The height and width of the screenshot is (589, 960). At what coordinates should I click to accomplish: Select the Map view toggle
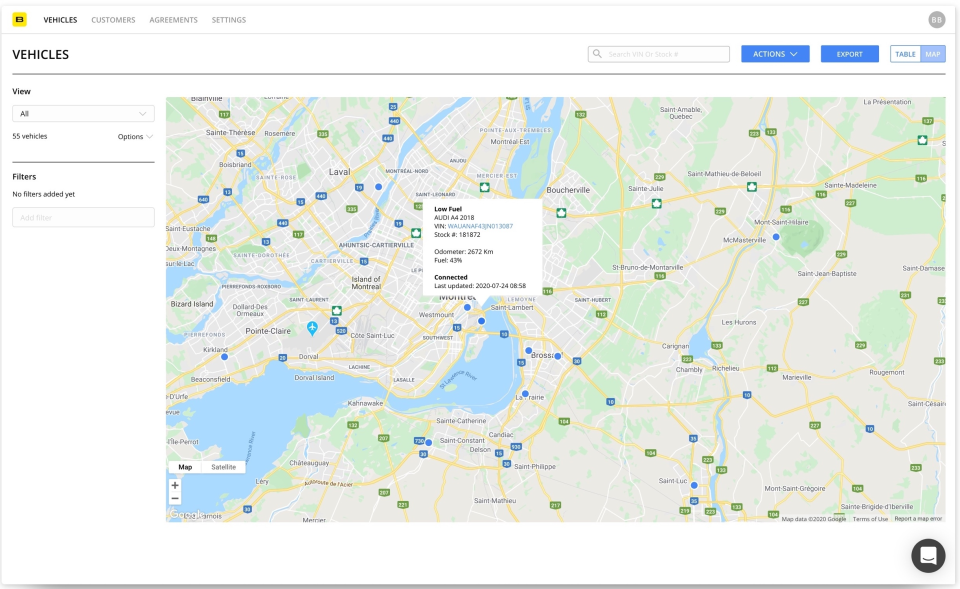932,54
